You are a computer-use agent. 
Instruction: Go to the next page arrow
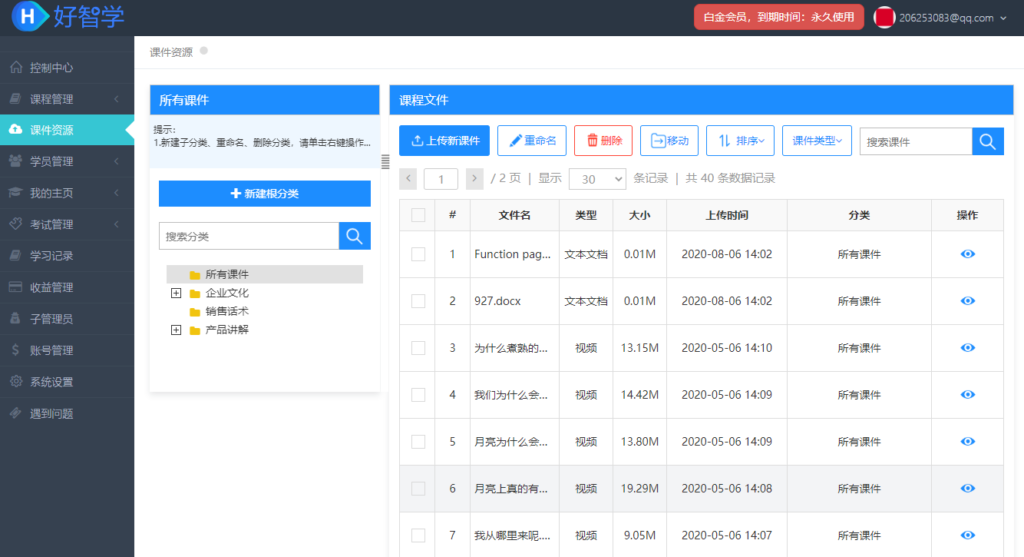tap(474, 178)
